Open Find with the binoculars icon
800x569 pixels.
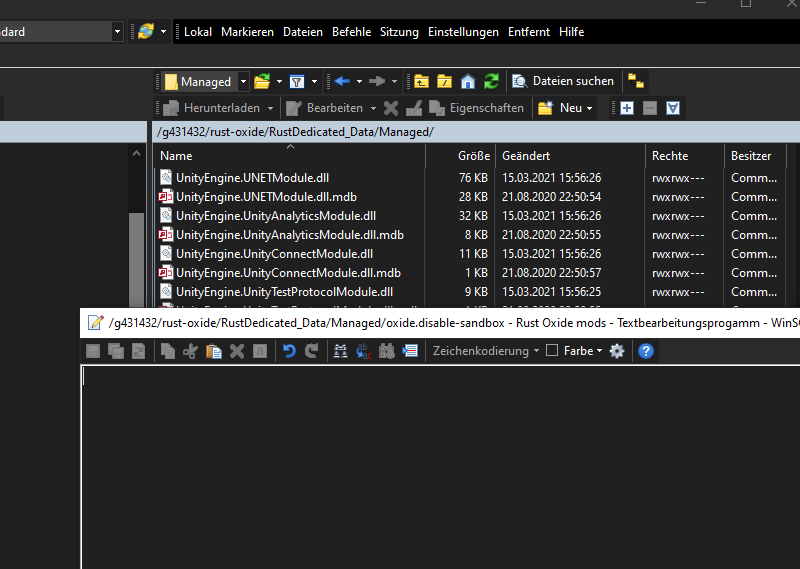pyautogui.click(x=341, y=351)
